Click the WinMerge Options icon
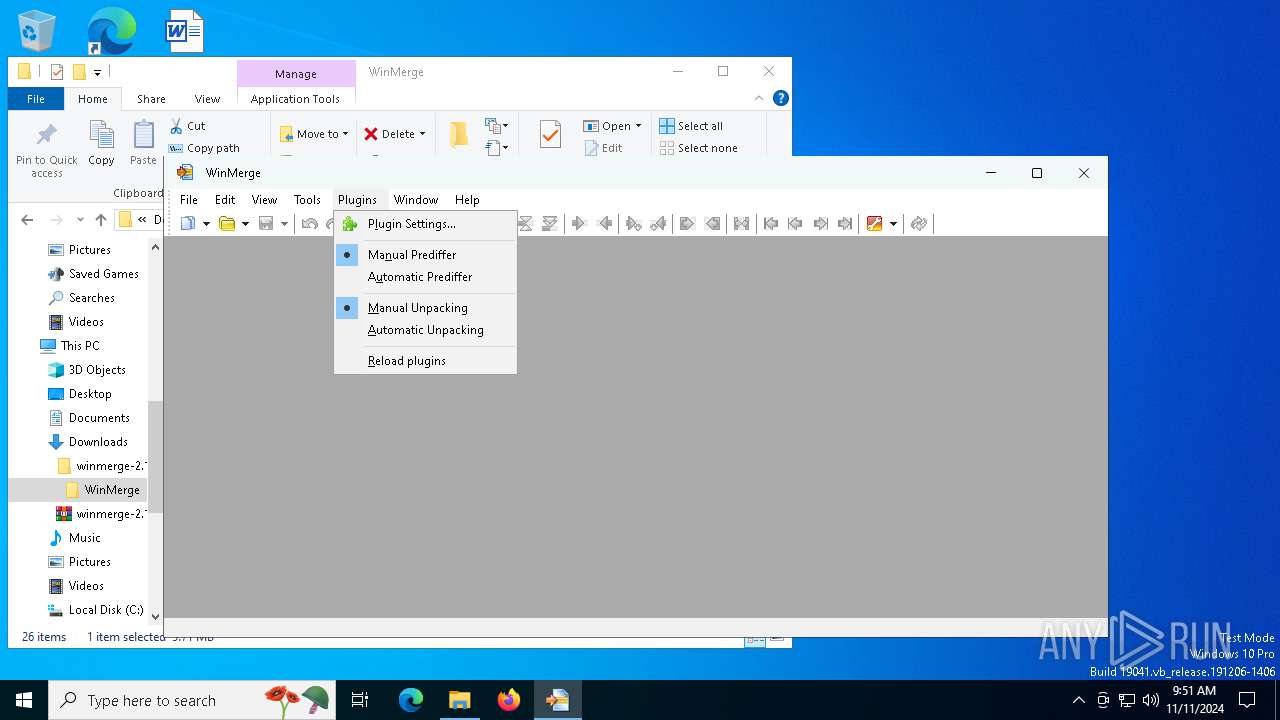This screenshot has height=720, width=1280. pos(875,224)
